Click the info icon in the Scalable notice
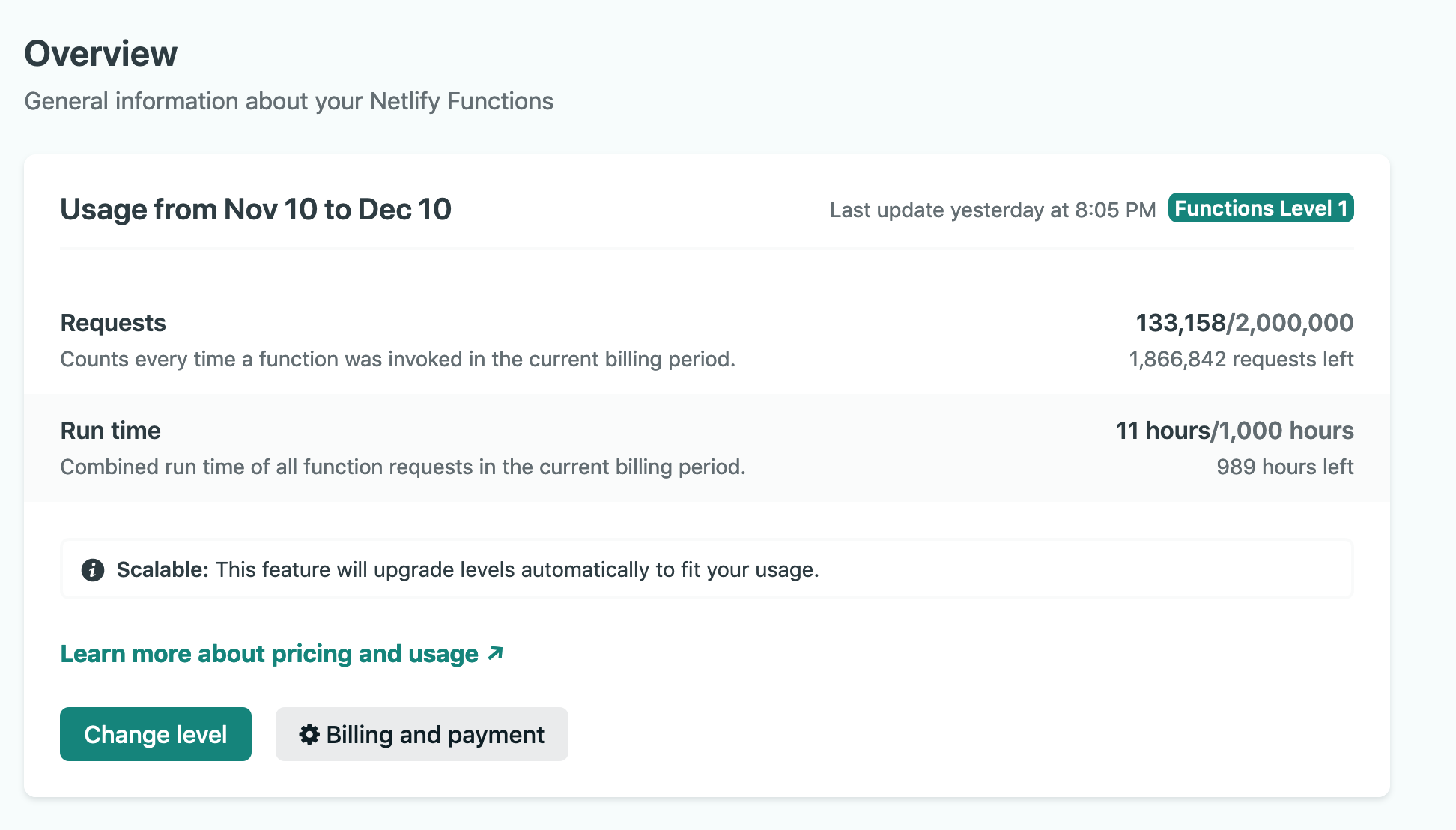This screenshot has width=1456, height=830. click(93, 569)
